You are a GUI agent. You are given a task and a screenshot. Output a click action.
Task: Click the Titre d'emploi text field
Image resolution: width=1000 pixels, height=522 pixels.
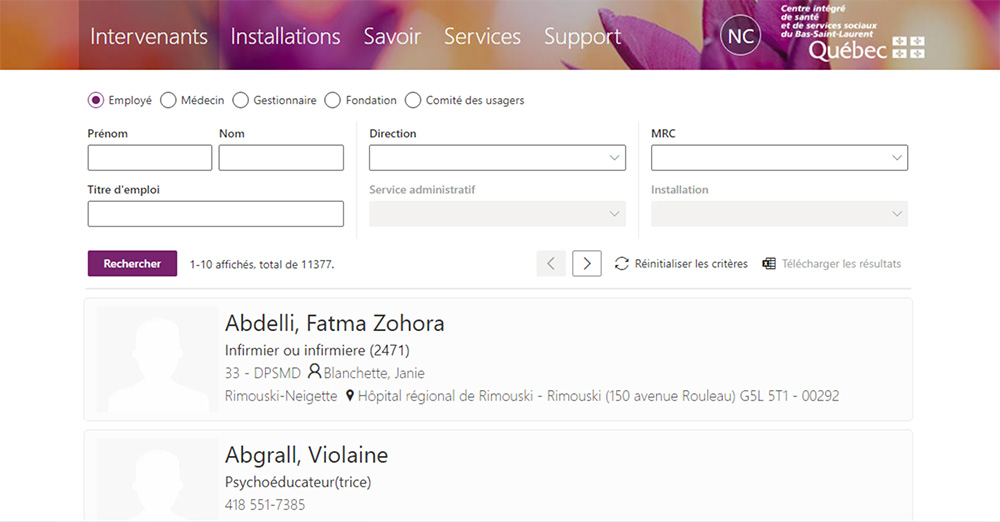215,214
